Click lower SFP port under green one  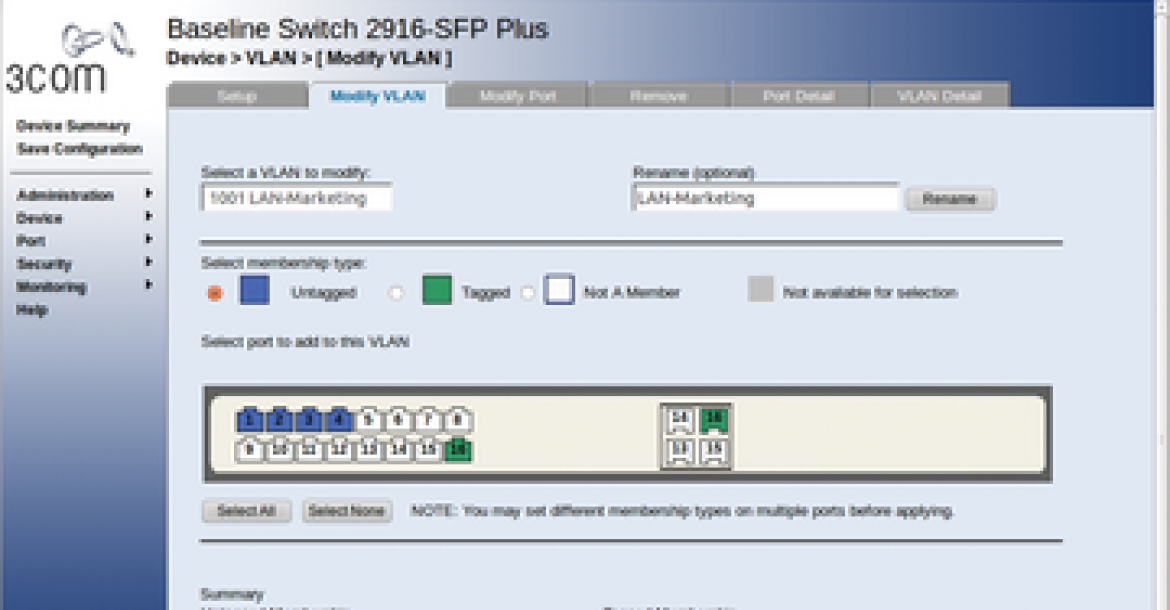pos(714,451)
